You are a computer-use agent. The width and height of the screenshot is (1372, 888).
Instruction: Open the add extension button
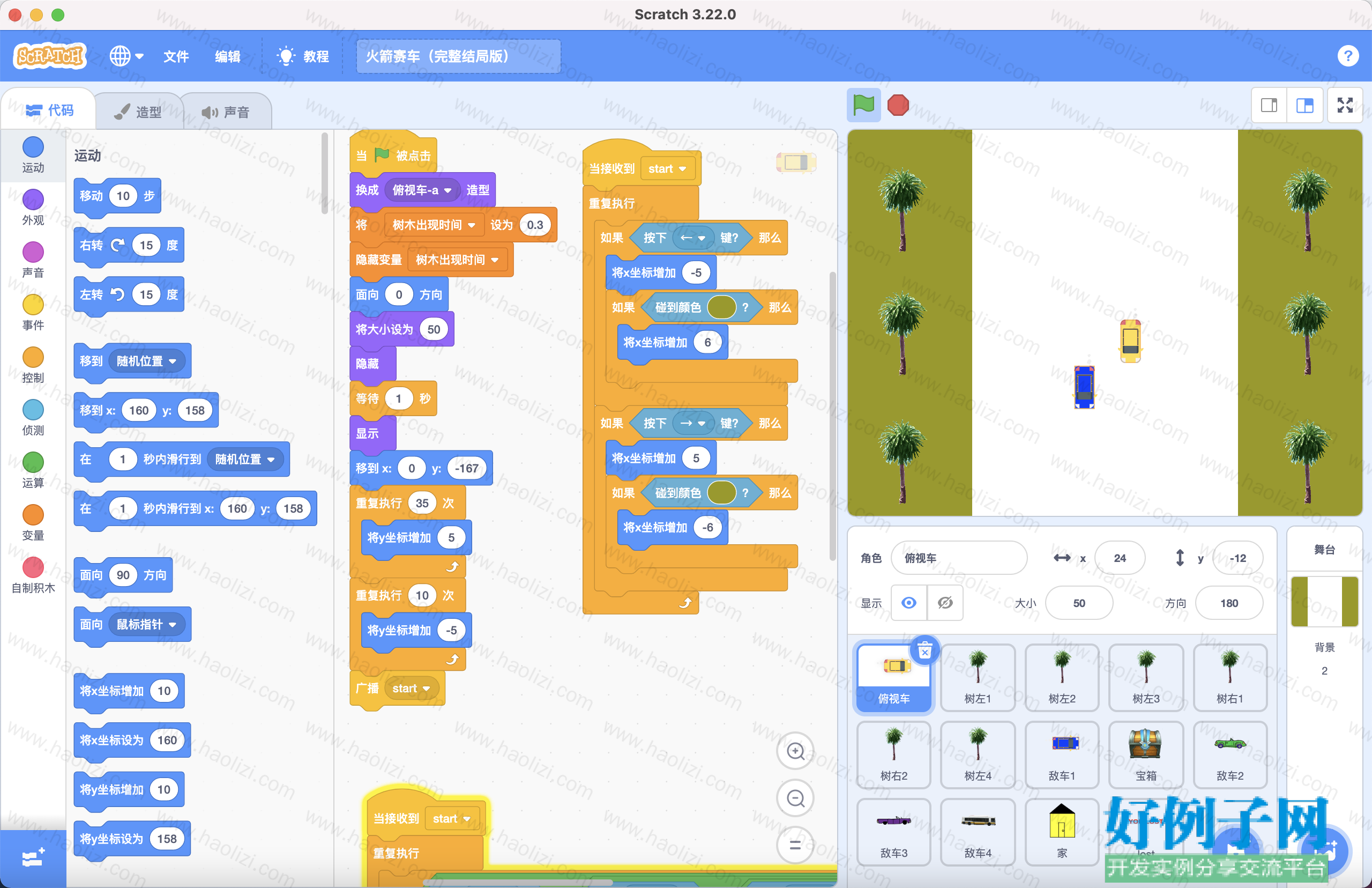coord(33,858)
